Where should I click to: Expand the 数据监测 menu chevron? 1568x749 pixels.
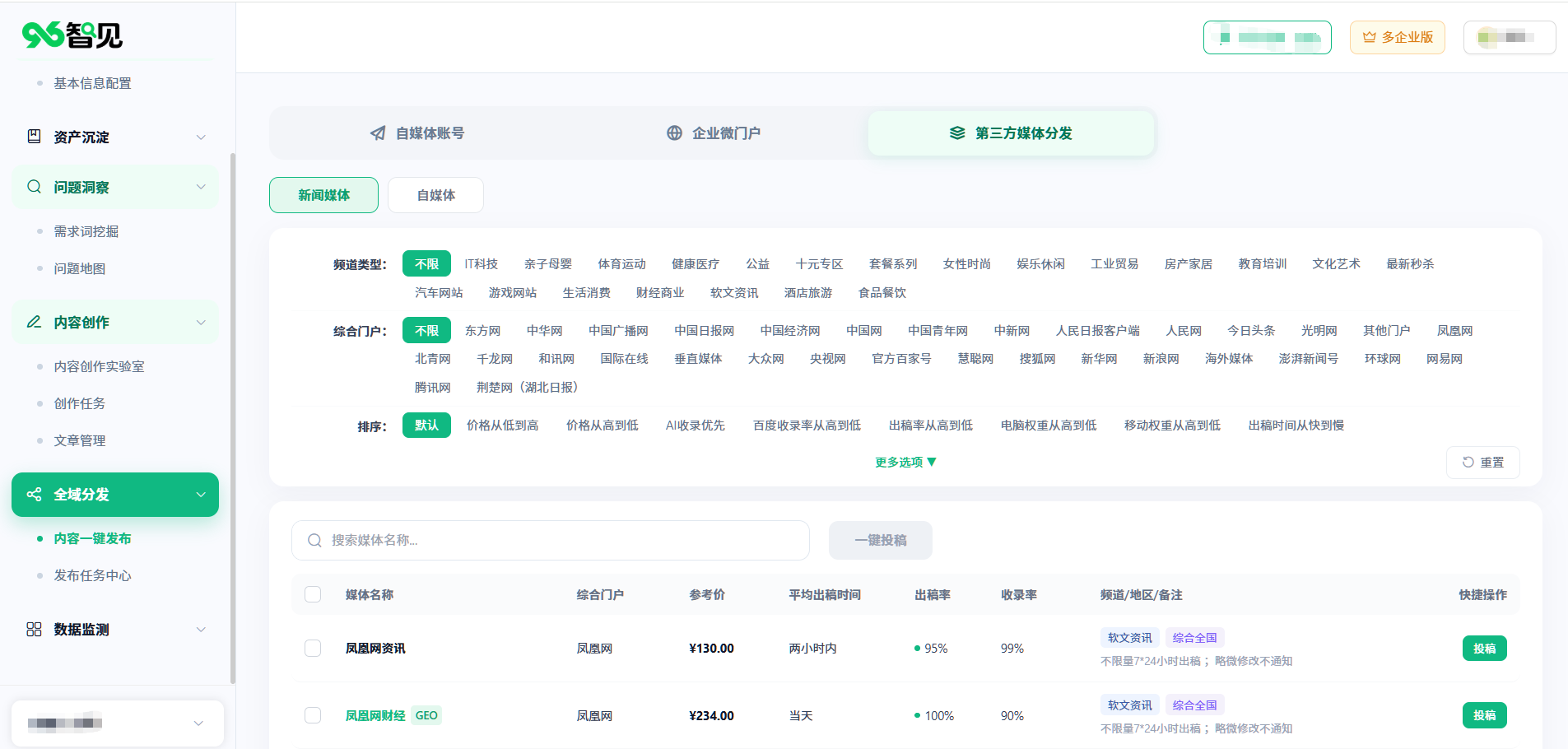point(201,630)
